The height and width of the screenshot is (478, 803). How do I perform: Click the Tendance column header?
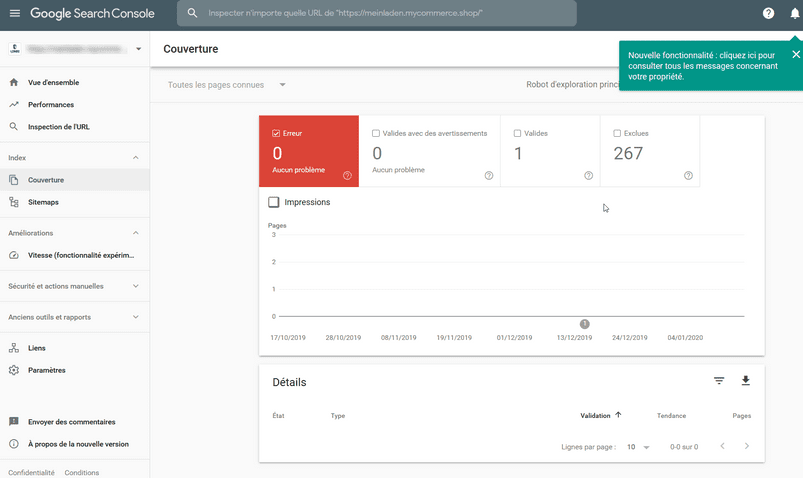point(671,415)
